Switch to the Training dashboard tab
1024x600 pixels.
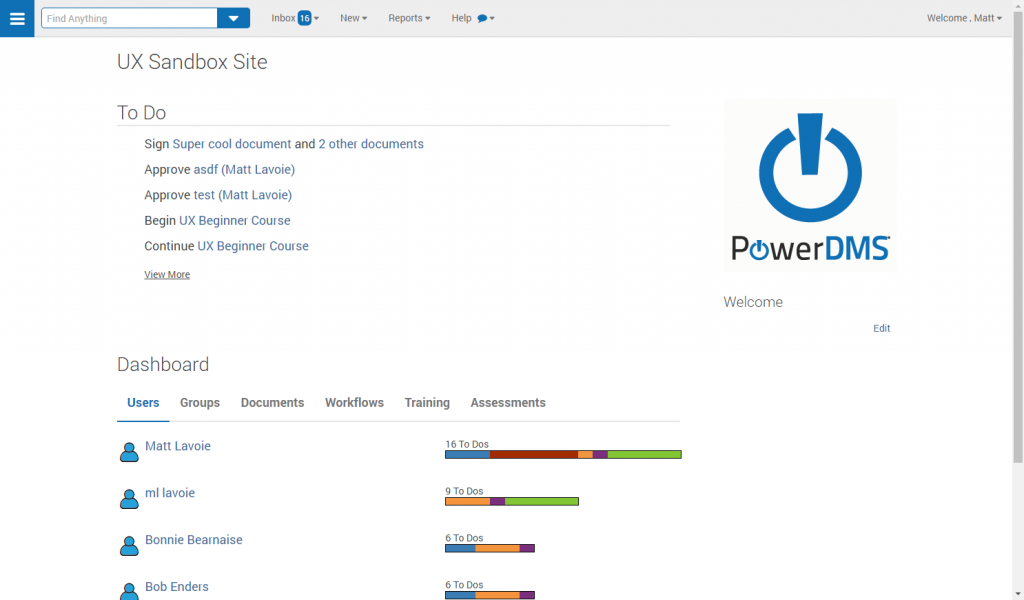pos(427,403)
